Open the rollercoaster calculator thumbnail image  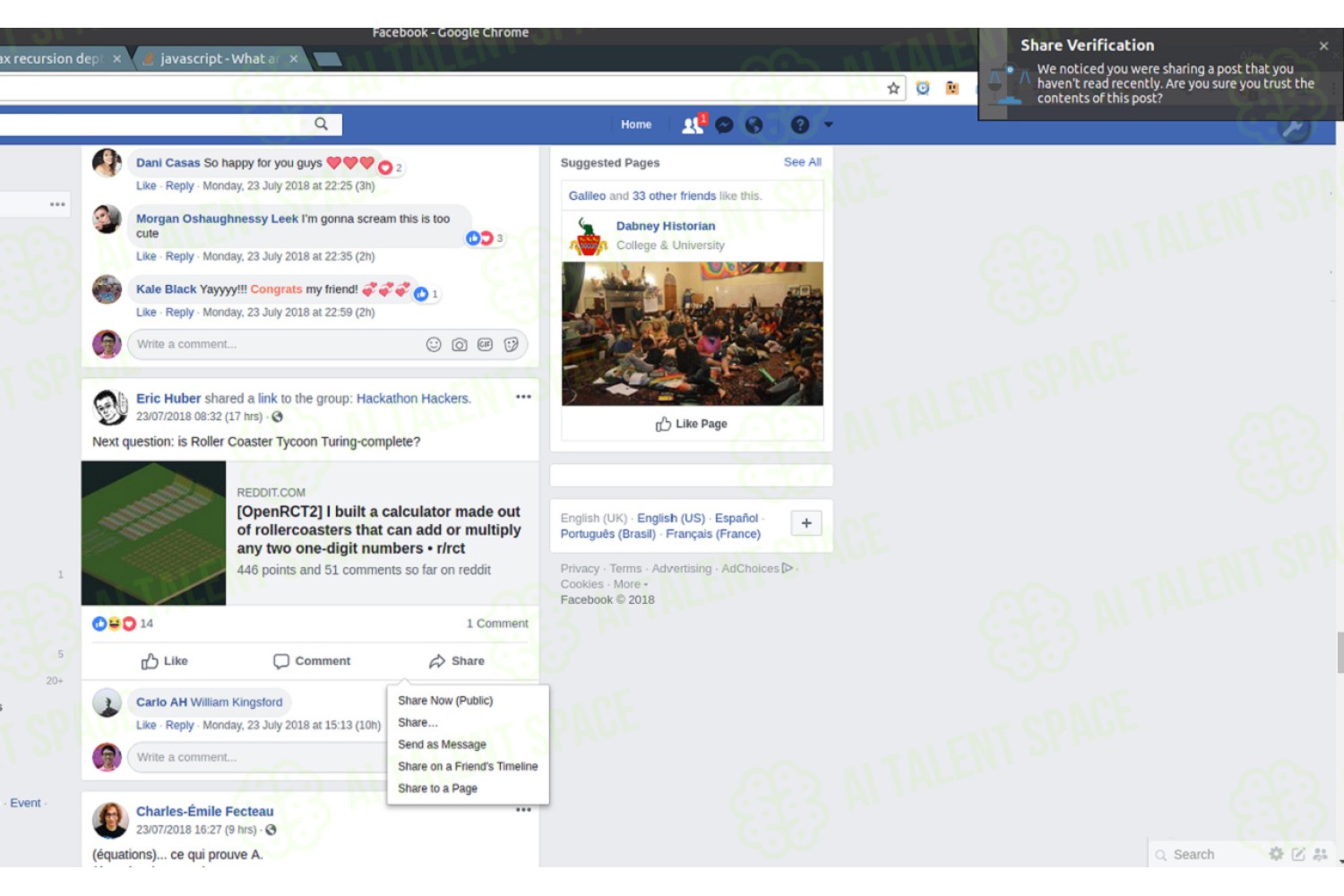(153, 533)
